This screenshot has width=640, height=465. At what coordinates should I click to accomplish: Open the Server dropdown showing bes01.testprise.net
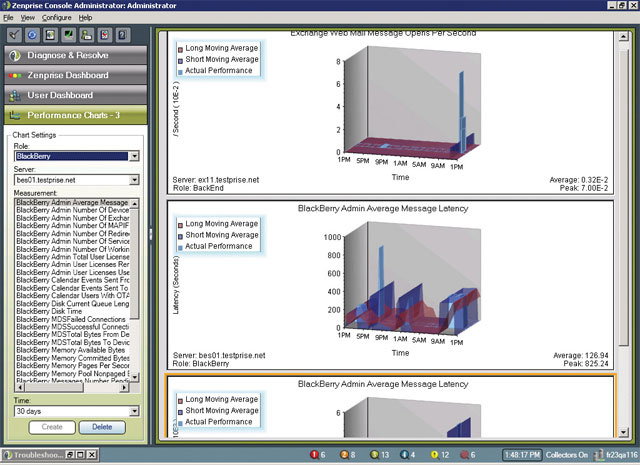point(134,180)
